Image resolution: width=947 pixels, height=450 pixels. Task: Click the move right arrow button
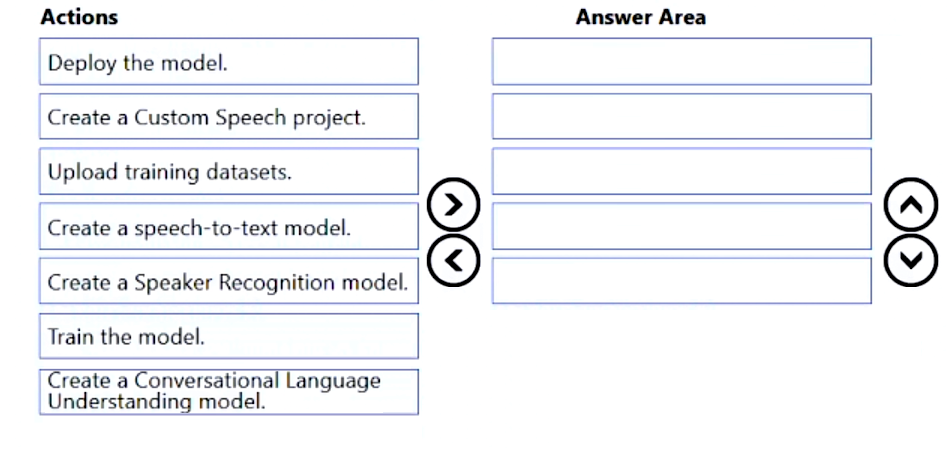[x=453, y=205]
